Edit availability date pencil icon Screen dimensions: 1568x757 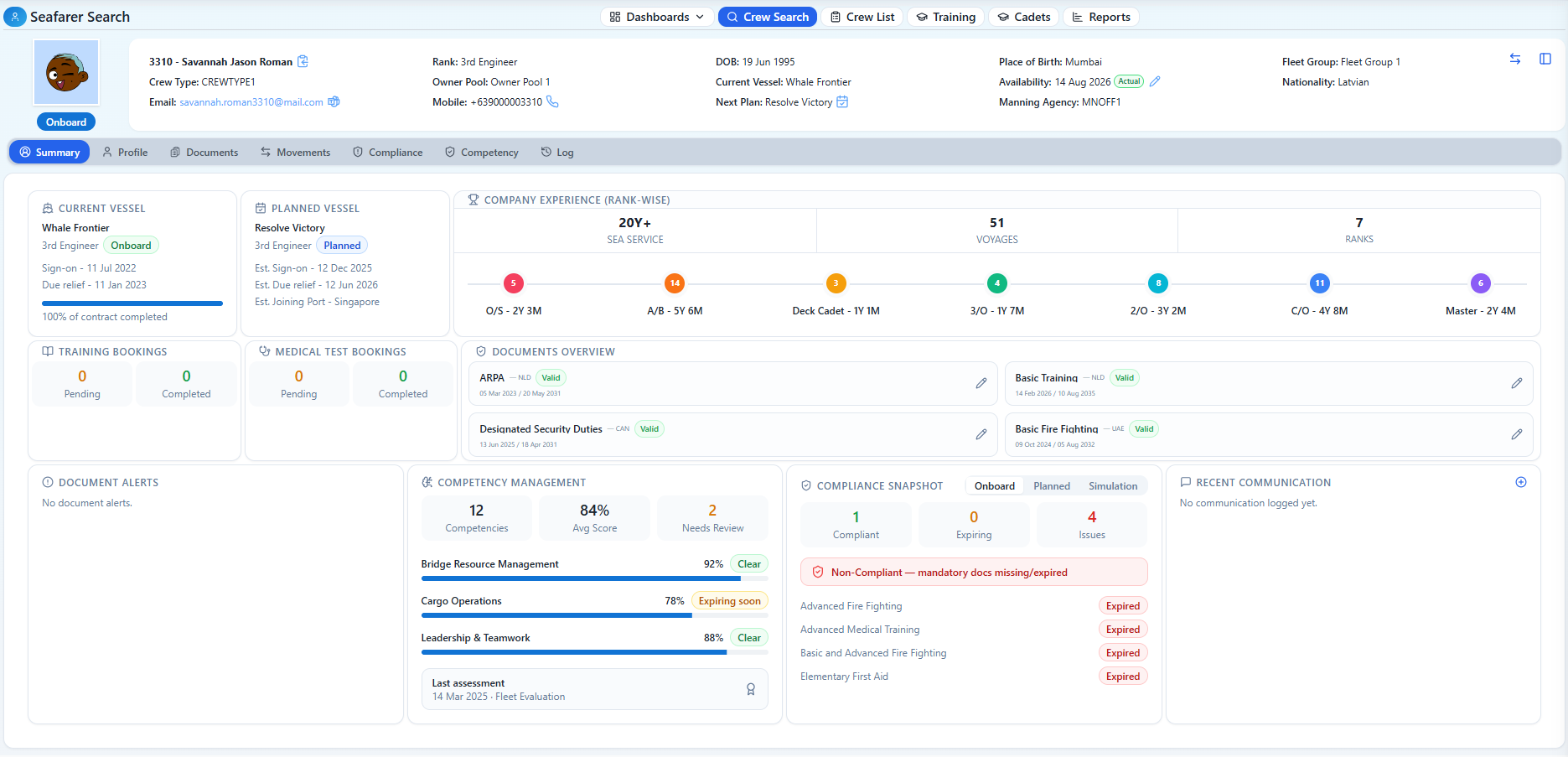(x=1155, y=81)
